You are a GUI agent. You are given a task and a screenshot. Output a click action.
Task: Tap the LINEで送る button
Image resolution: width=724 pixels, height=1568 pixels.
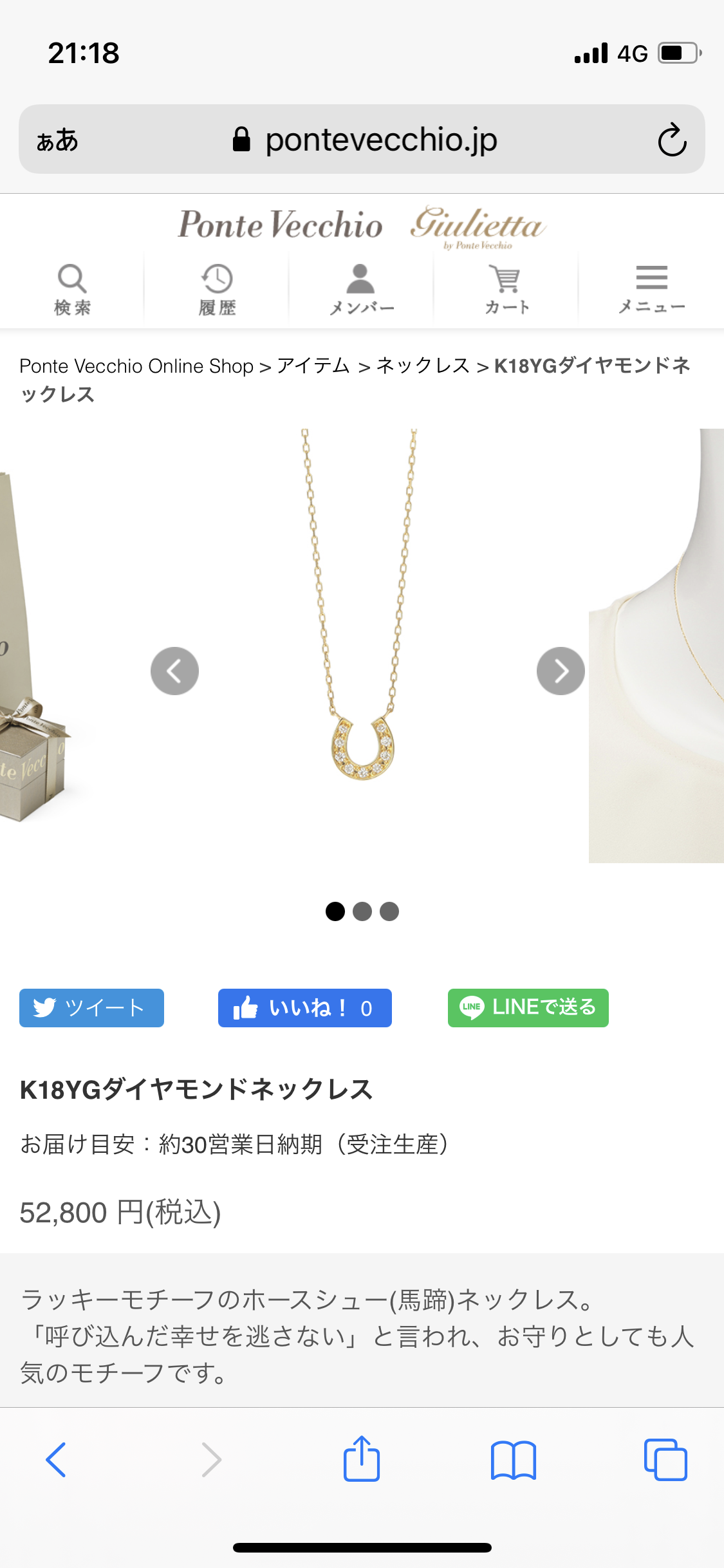point(528,1008)
